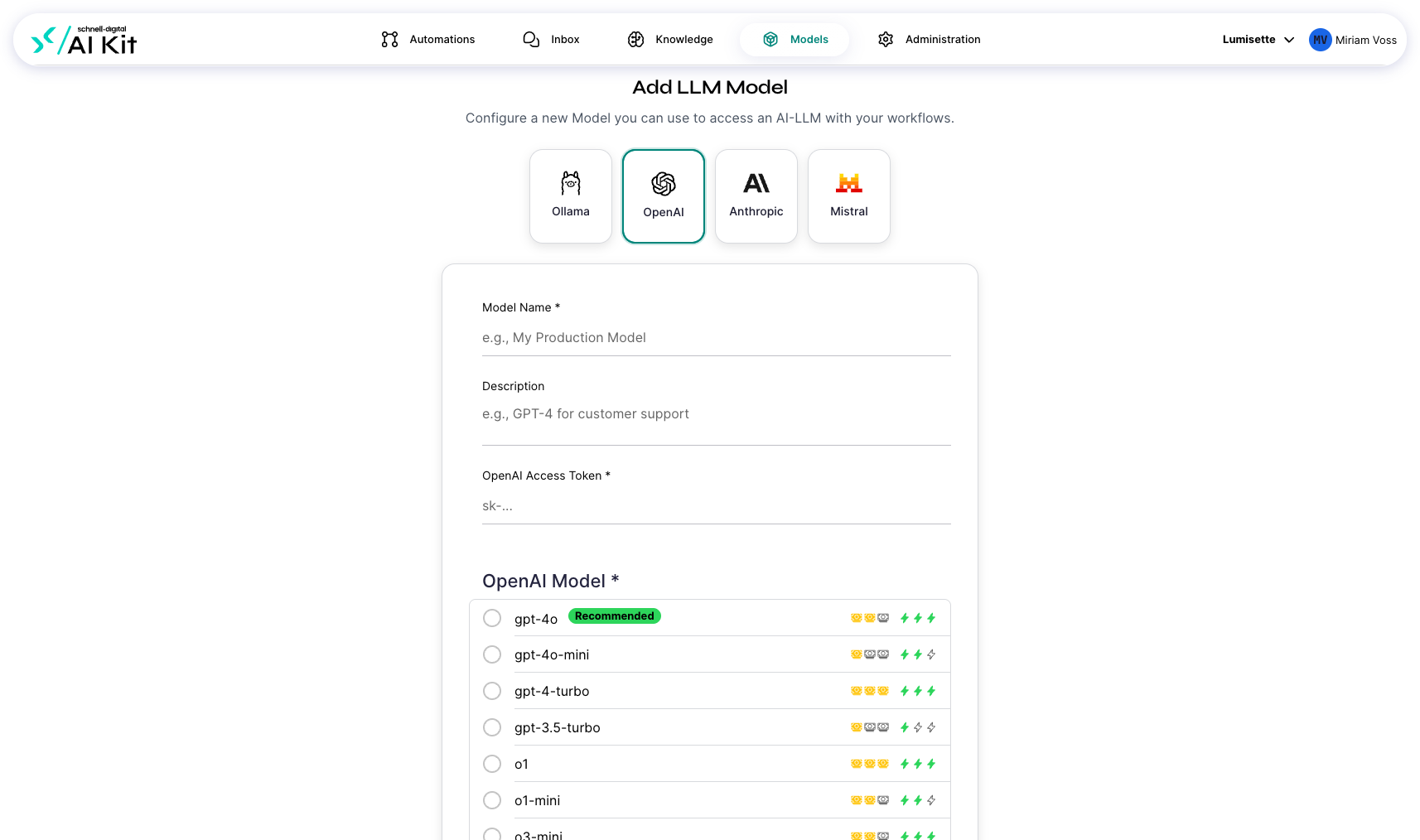
Task: Click the Automations nav icon
Action: 389,39
